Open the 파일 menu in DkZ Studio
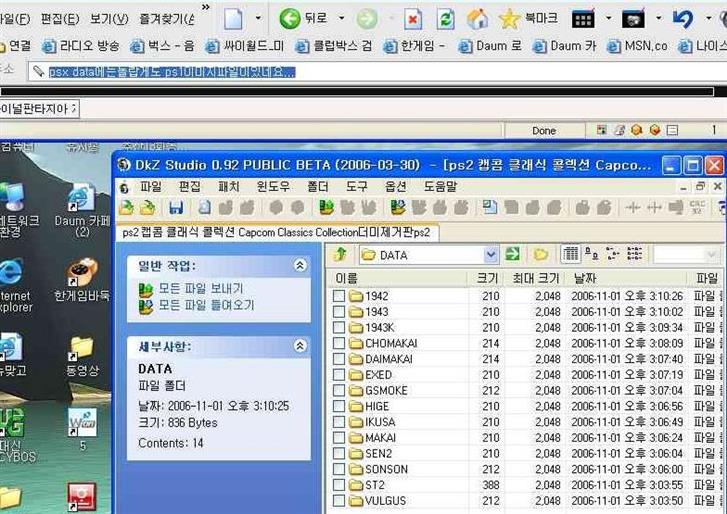Viewport: 727px width, 514px height. [151, 187]
